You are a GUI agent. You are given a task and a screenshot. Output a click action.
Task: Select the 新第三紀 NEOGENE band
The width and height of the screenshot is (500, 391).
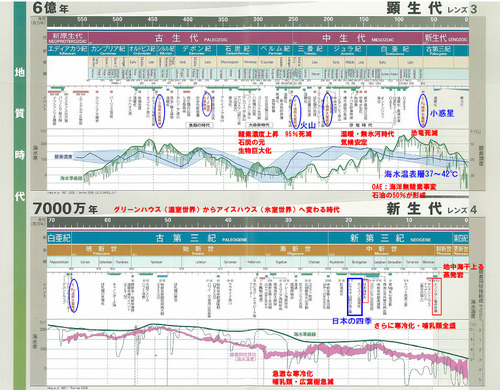[390, 238]
